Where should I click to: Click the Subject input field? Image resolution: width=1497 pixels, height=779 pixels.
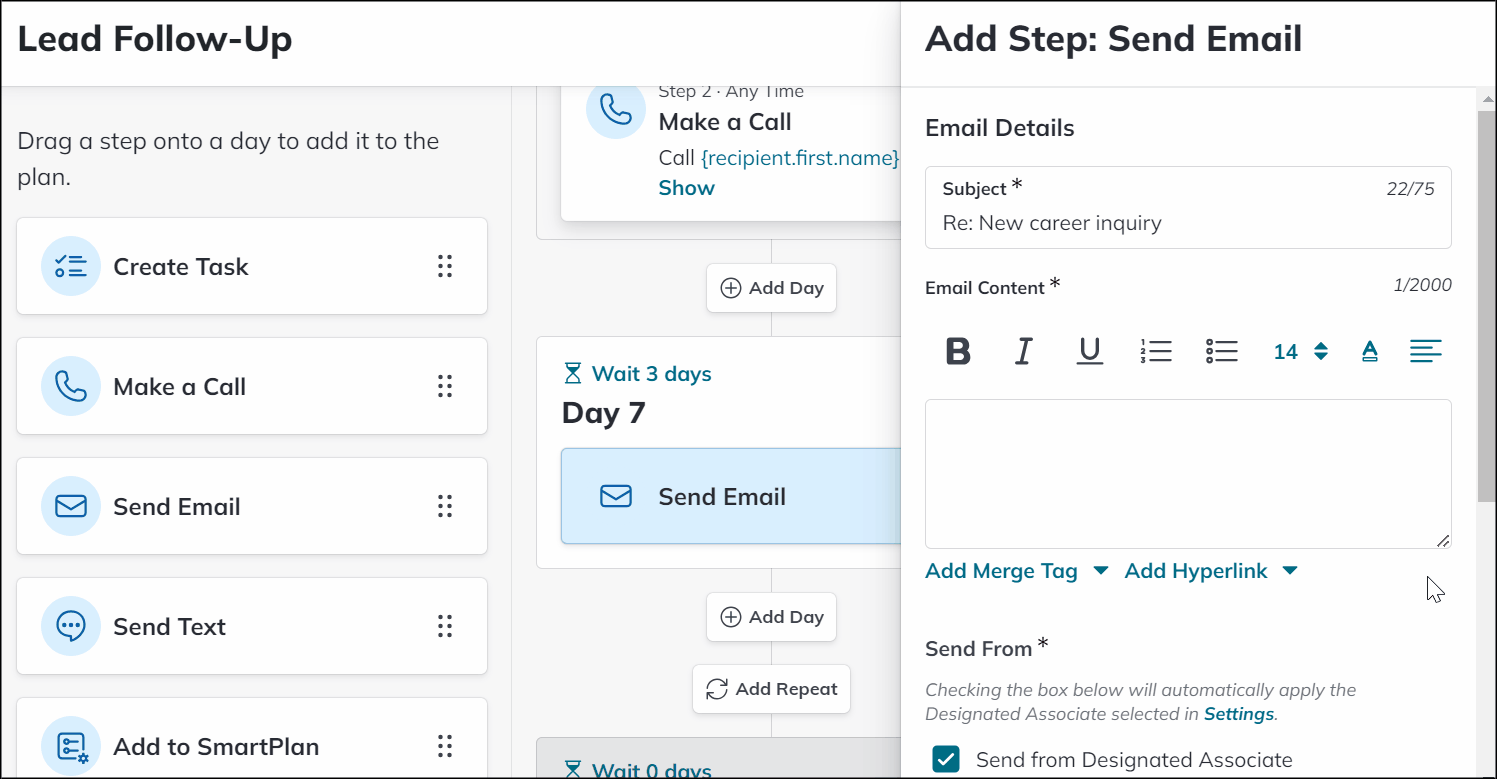[1188, 207]
